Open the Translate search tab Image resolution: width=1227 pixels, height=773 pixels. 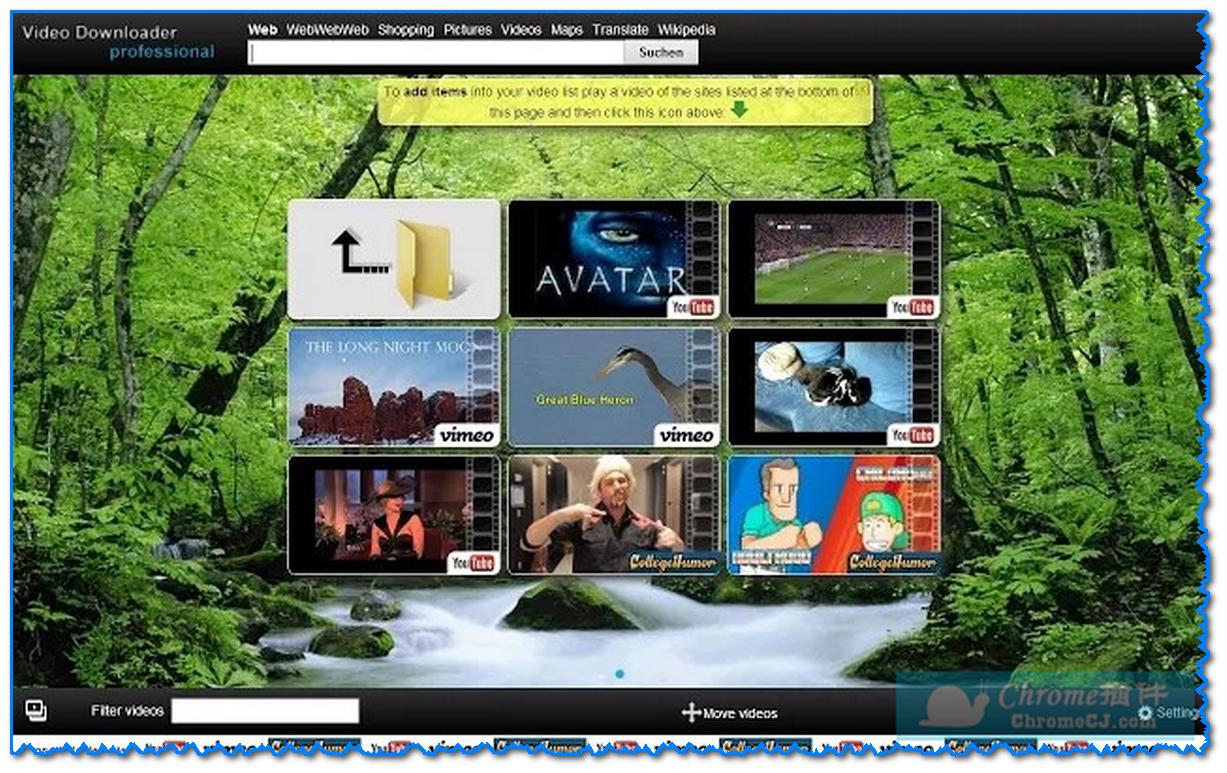[620, 30]
